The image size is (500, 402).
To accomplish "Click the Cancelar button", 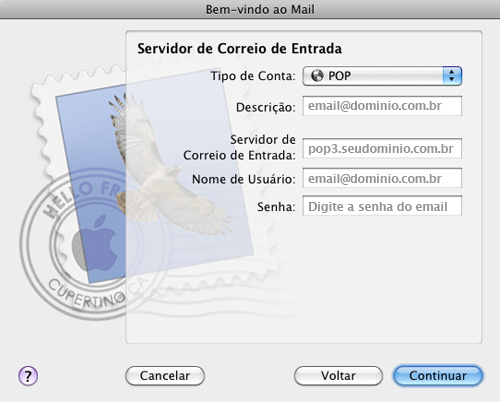I will 165,376.
